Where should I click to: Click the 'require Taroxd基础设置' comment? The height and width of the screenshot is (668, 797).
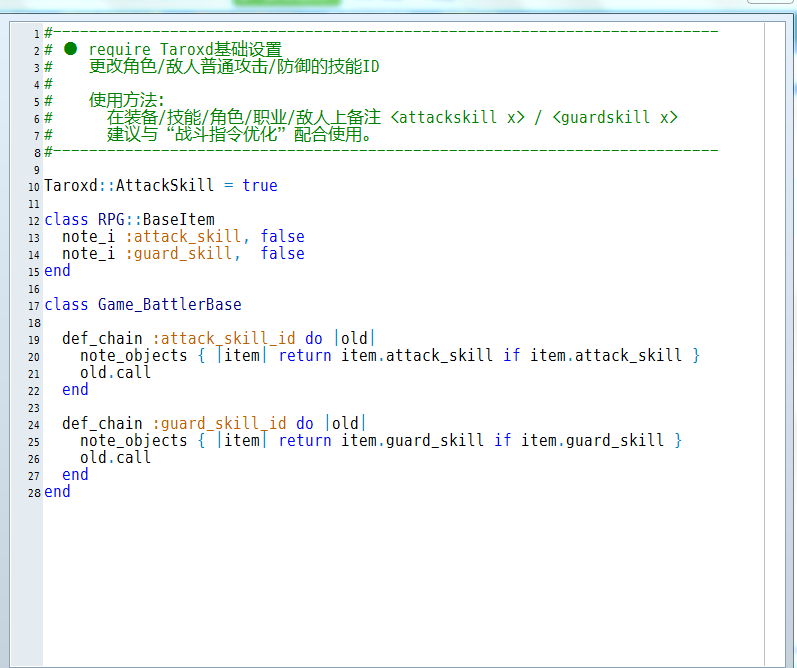pyautogui.click(x=185, y=50)
